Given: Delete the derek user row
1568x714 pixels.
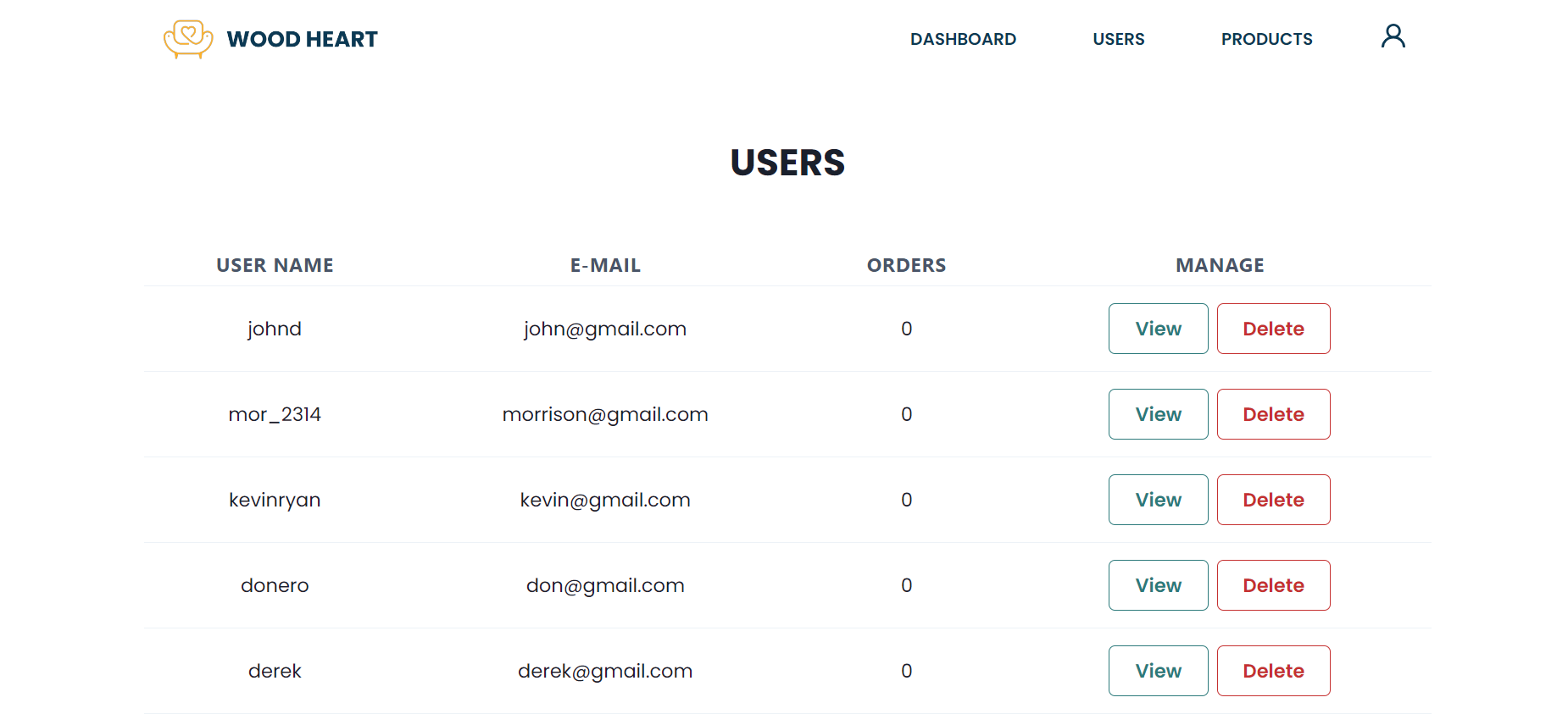Looking at the screenshot, I should pyautogui.click(x=1273, y=671).
